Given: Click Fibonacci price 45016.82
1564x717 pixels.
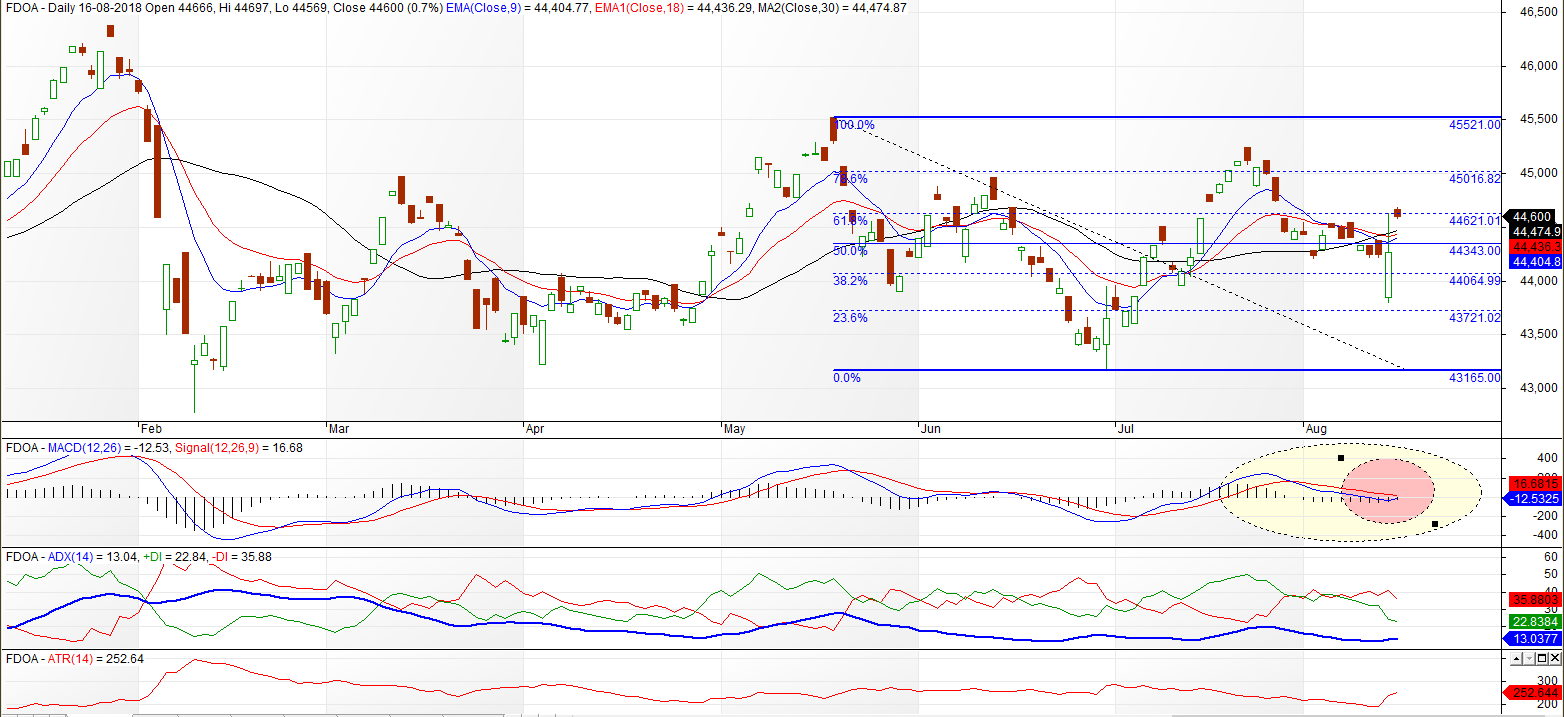Looking at the screenshot, I should (x=1474, y=179).
